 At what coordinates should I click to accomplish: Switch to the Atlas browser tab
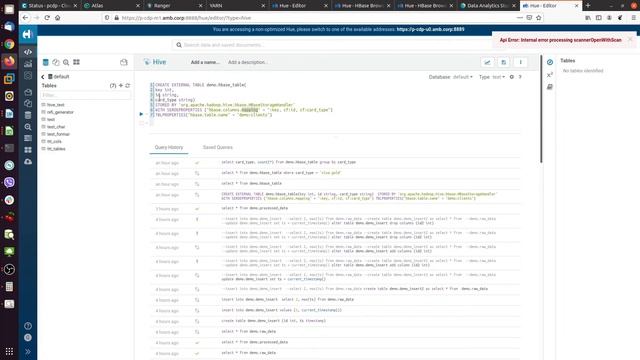[x=112, y=6]
